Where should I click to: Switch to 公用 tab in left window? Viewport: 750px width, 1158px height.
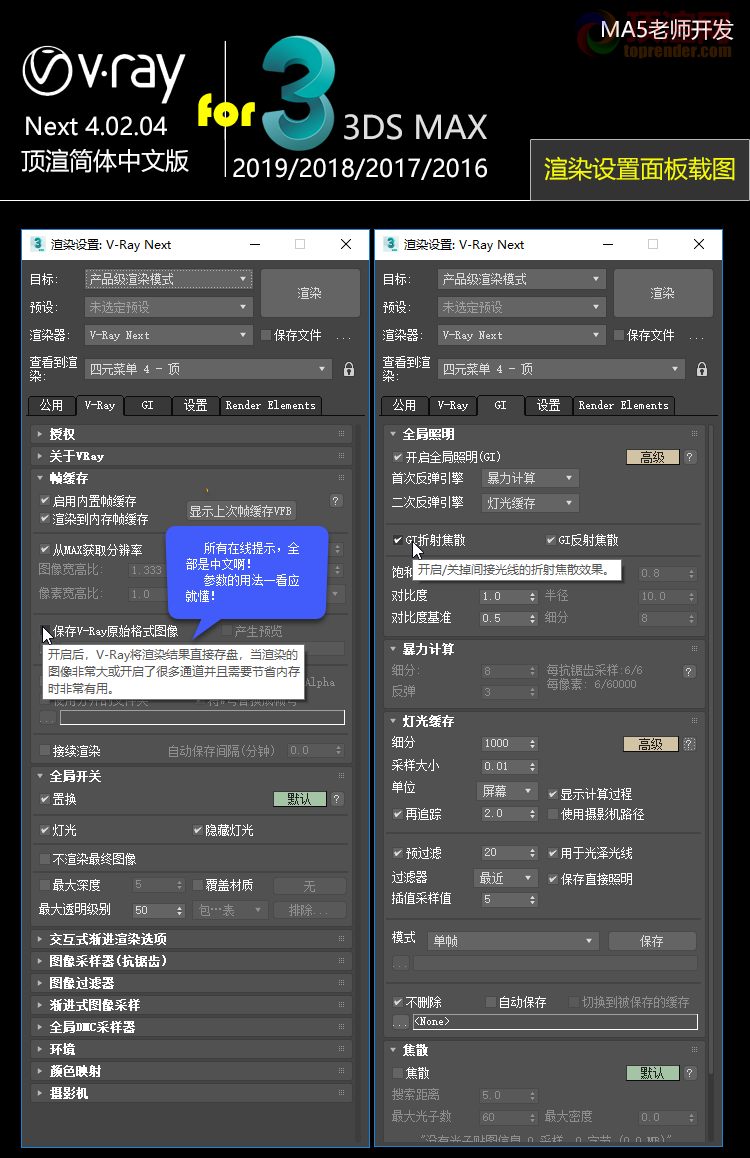(x=51, y=405)
